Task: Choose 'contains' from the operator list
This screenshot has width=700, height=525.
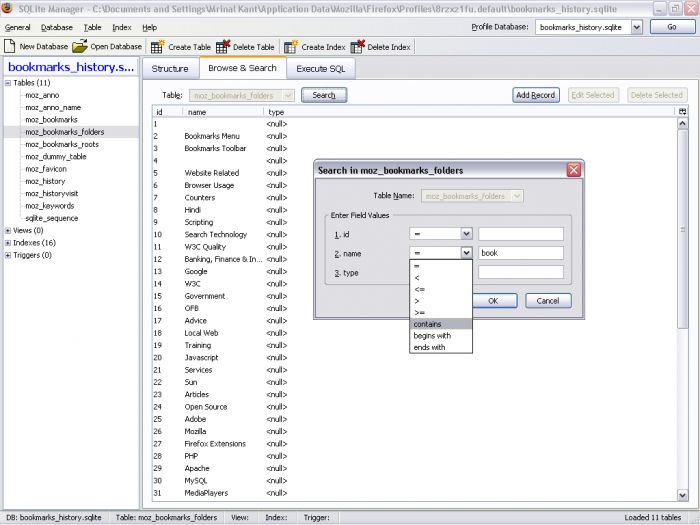Action: point(441,324)
